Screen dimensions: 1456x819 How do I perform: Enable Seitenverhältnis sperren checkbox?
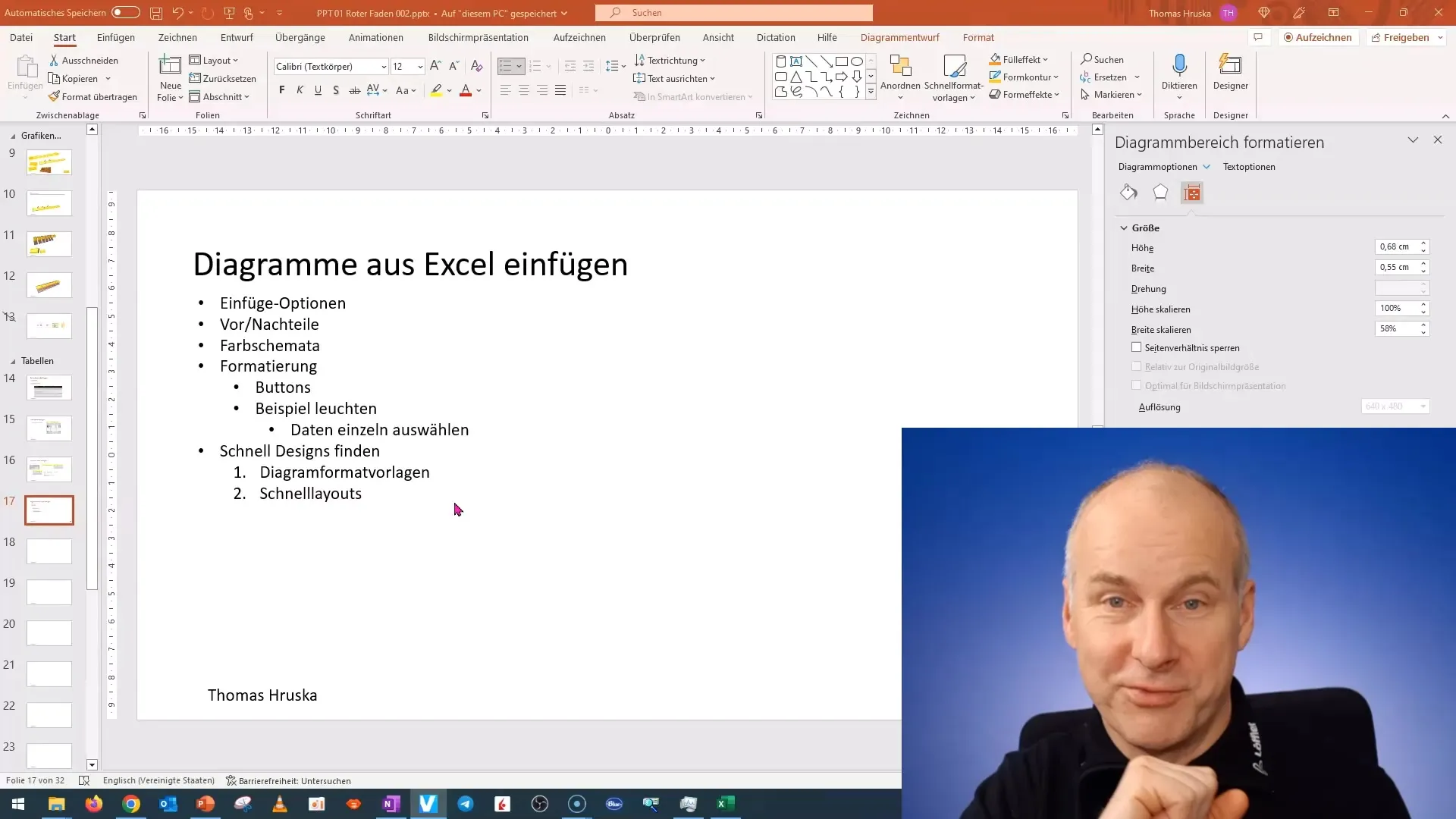1136,347
